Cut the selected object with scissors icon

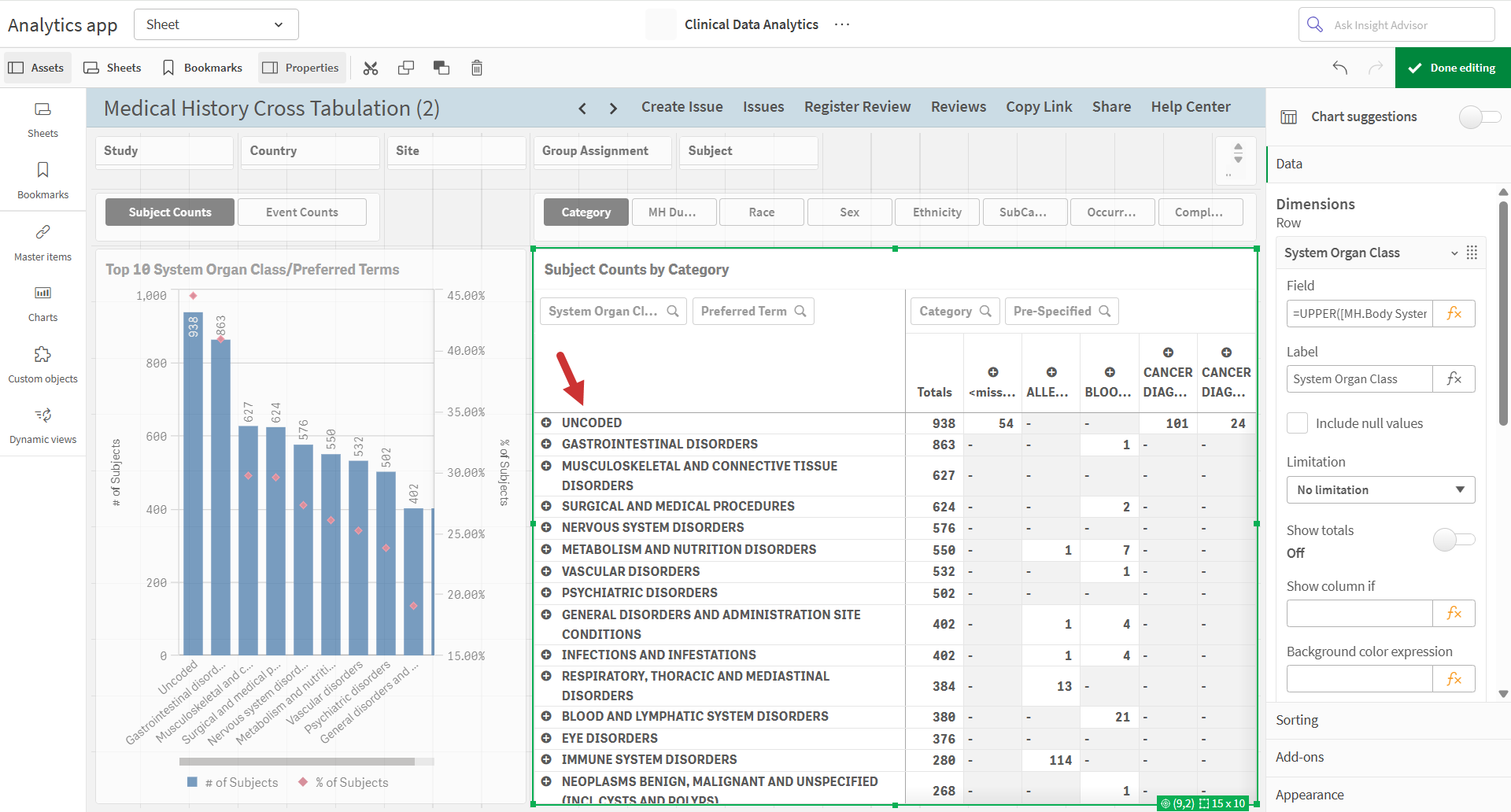click(x=371, y=68)
